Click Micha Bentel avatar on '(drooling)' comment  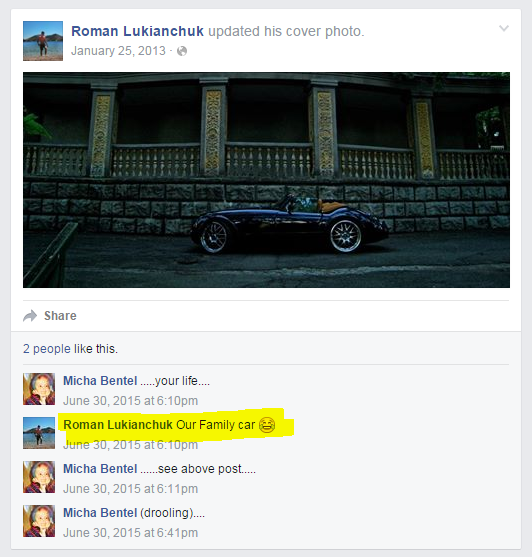pyautogui.click(x=39, y=521)
